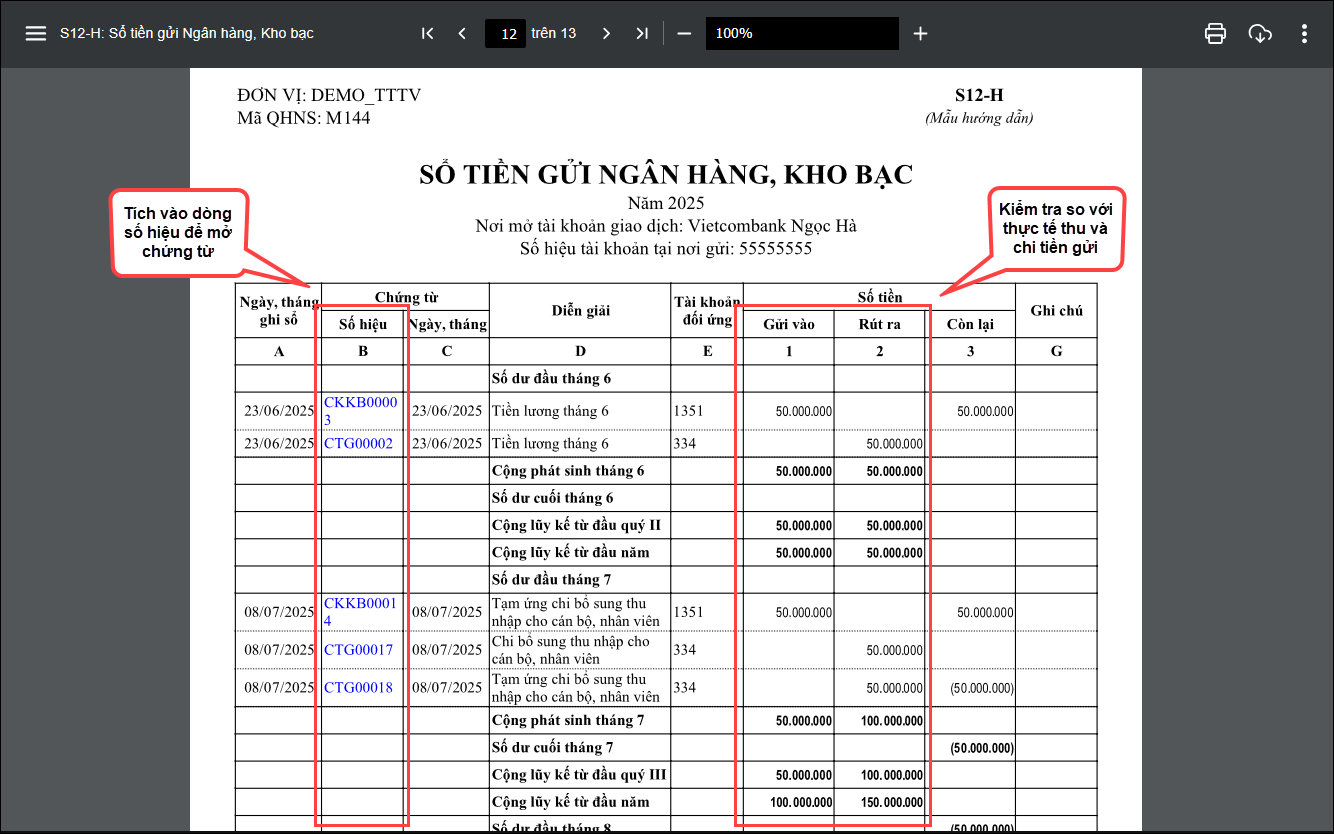Click the report title in the toolbar
The image size is (1334, 834).
(x=186, y=33)
